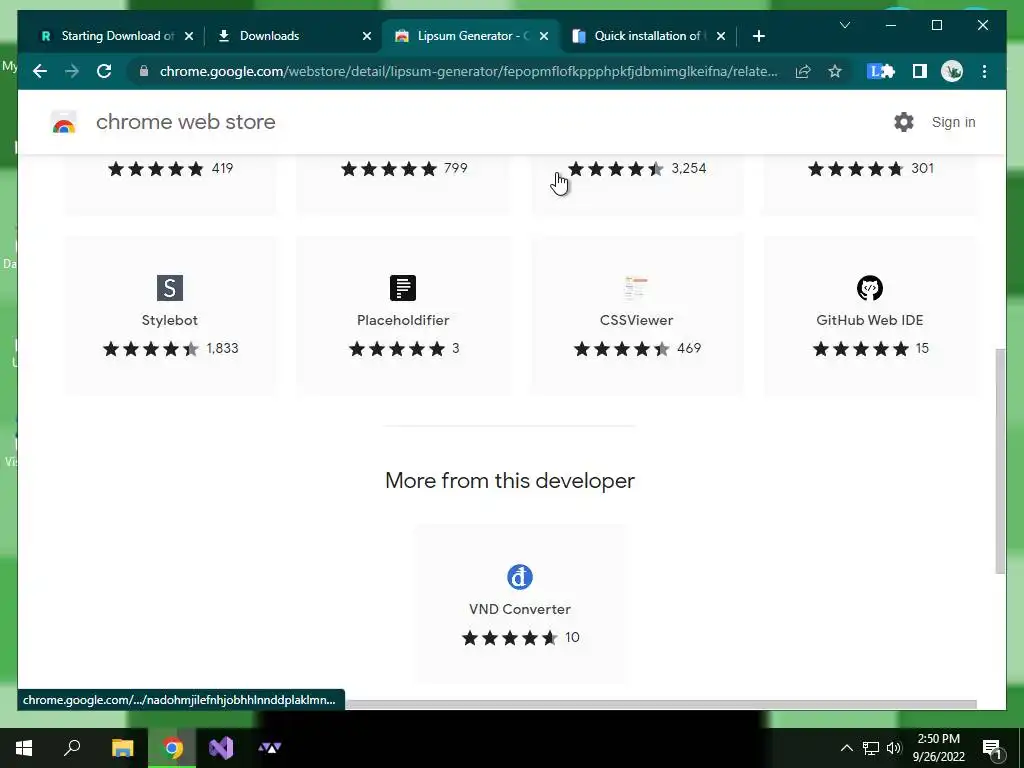This screenshot has width=1024, height=768.
Task: Open the Lipsum extension icon in toolbar
Action: [x=874, y=71]
